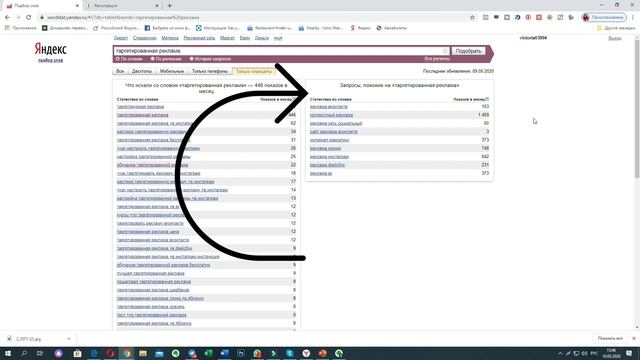Reload the Wordstat page
The height and width of the screenshot is (360, 640).
tap(29, 18)
